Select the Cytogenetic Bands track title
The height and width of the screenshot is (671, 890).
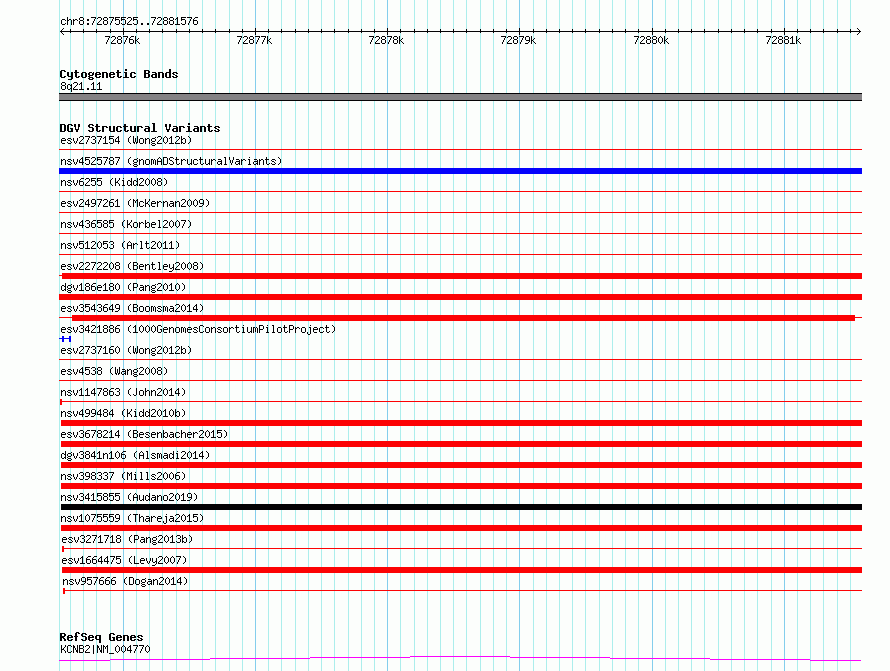coord(119,74)
